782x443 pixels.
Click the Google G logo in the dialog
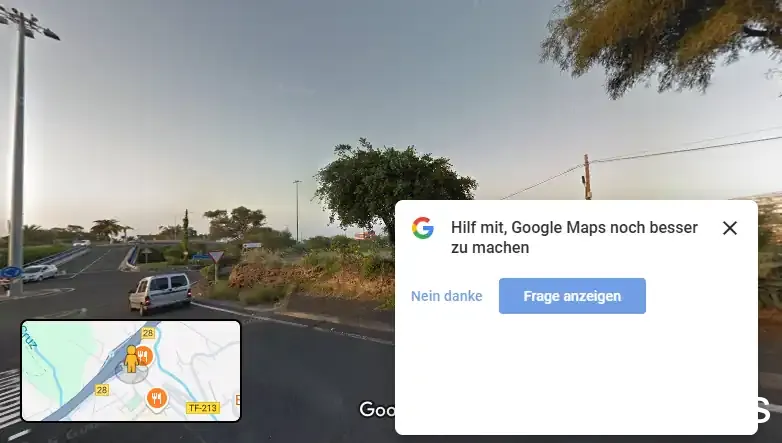pyautogui.click(x=422, y=228)
